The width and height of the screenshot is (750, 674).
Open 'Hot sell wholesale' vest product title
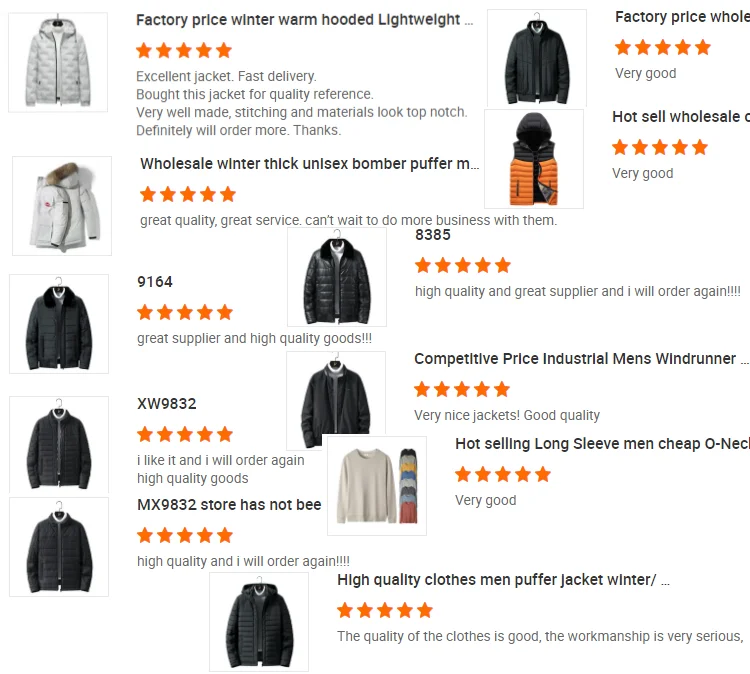[681, 117]
